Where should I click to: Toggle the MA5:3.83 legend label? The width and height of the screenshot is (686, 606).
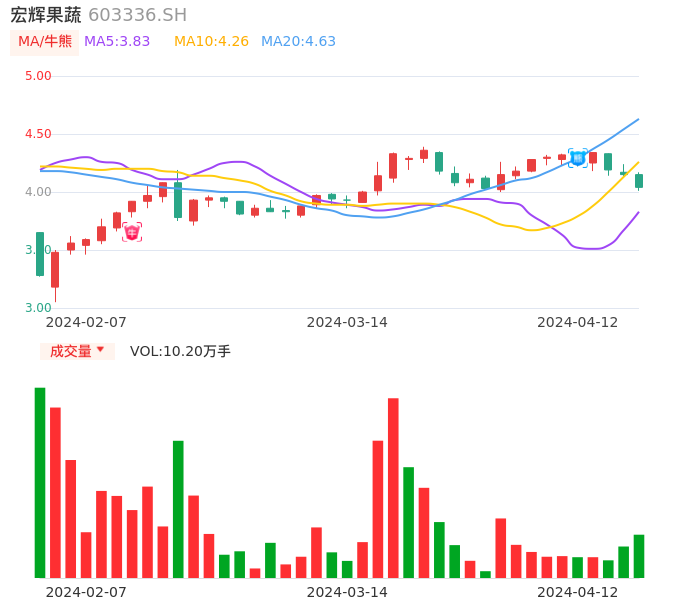click(117, 41)
